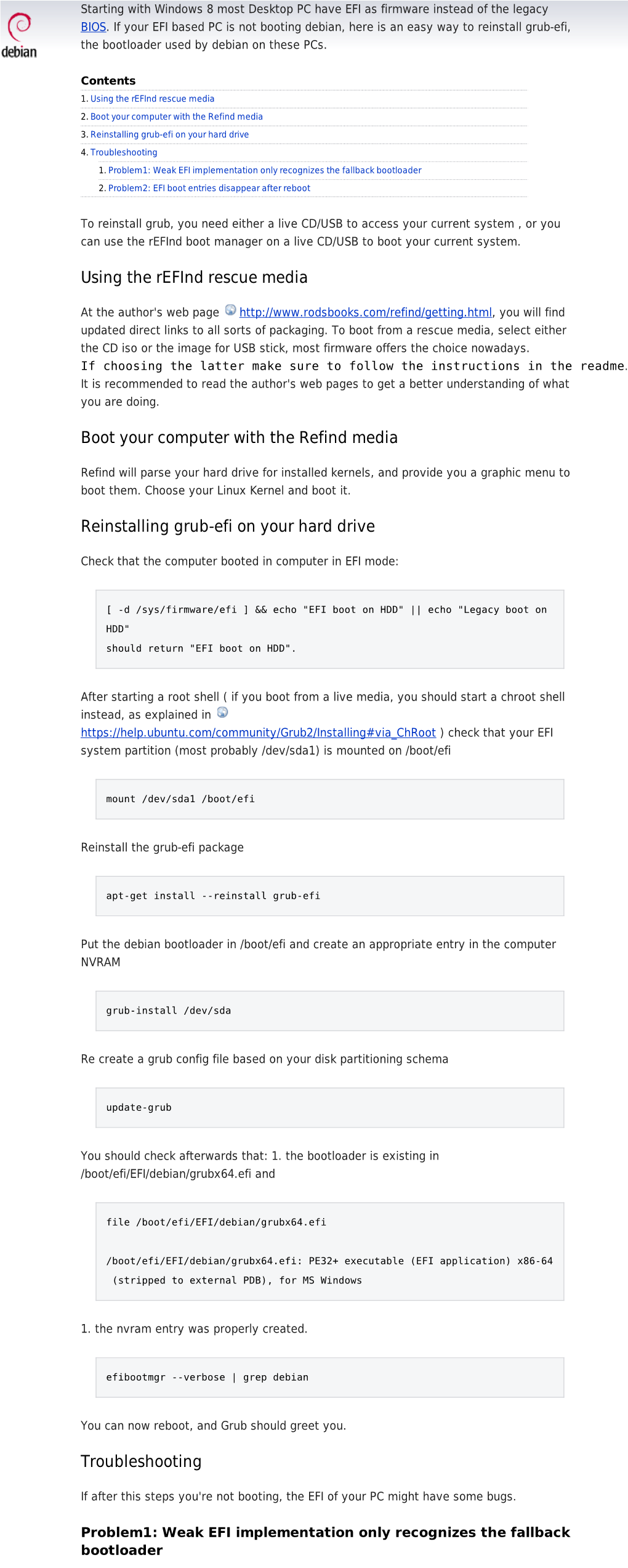Click the globe icon before Ubuntu help link

point(223,712)
